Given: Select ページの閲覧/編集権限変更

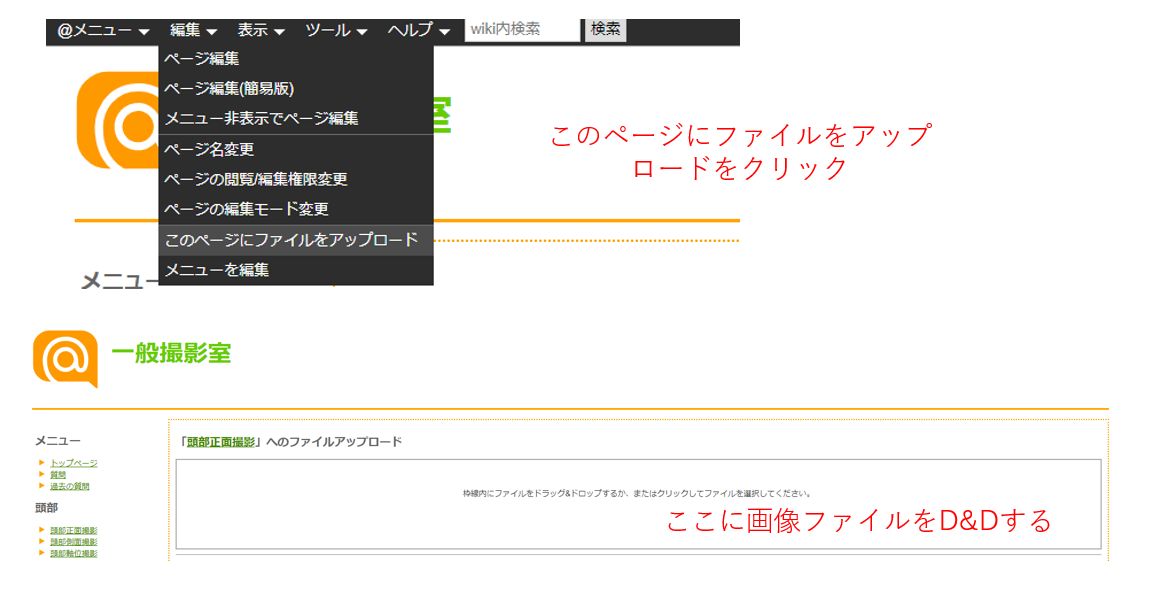Looking at the screenshot, I should [256, 179].
